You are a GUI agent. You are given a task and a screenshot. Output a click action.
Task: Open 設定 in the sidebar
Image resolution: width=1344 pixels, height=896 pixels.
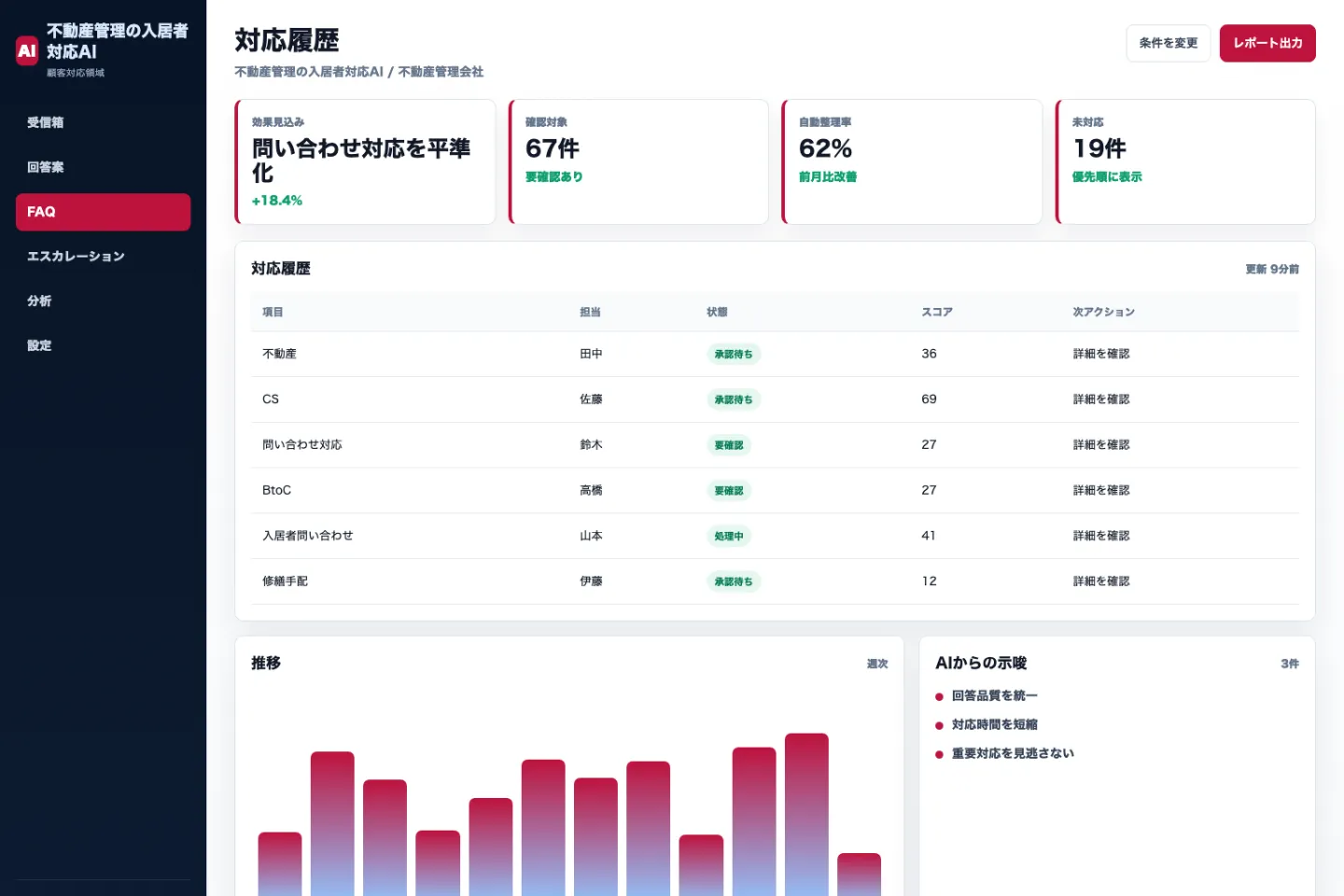[x=103, y=345]
